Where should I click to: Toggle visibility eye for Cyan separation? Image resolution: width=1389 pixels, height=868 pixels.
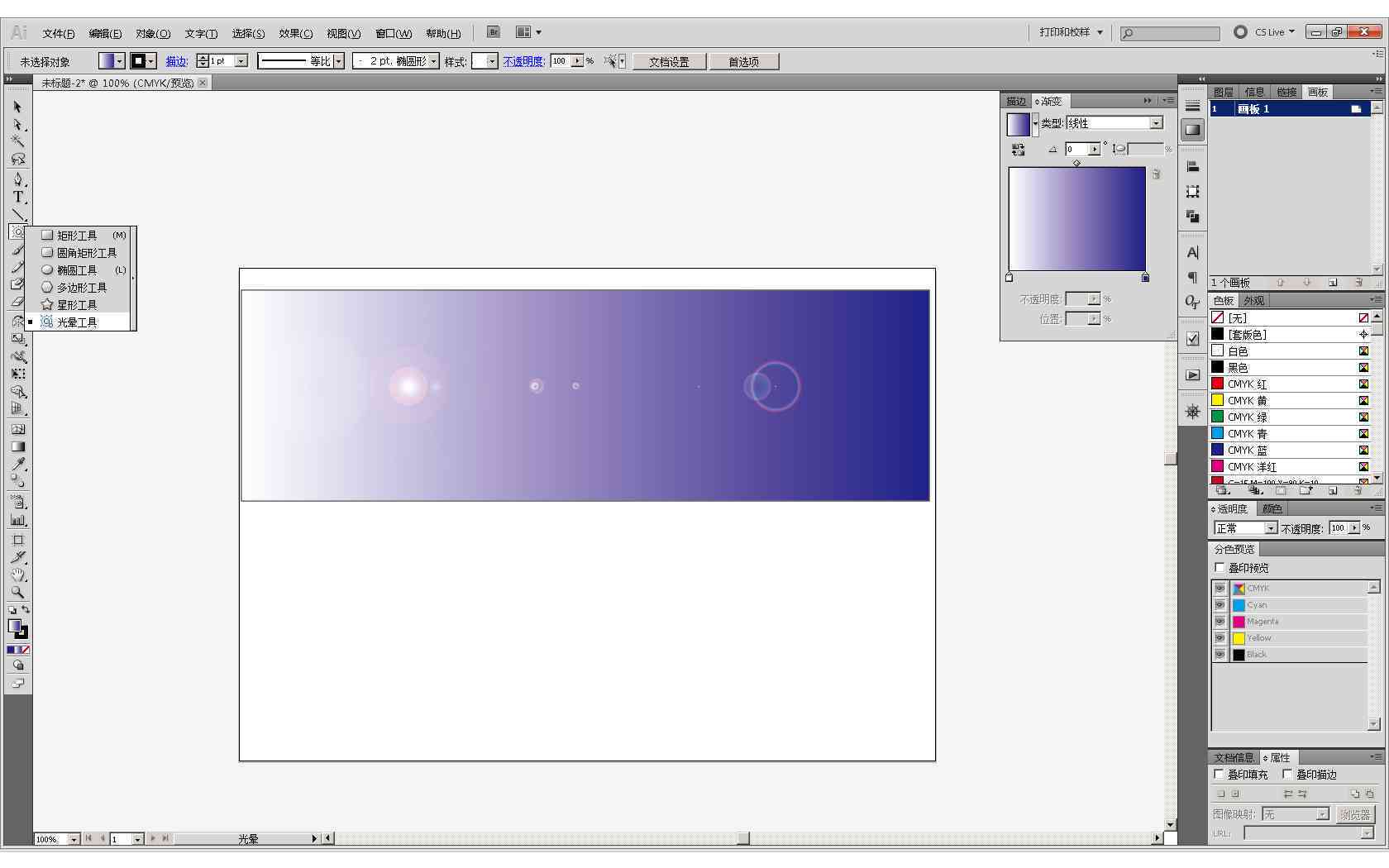point(1220,604)
